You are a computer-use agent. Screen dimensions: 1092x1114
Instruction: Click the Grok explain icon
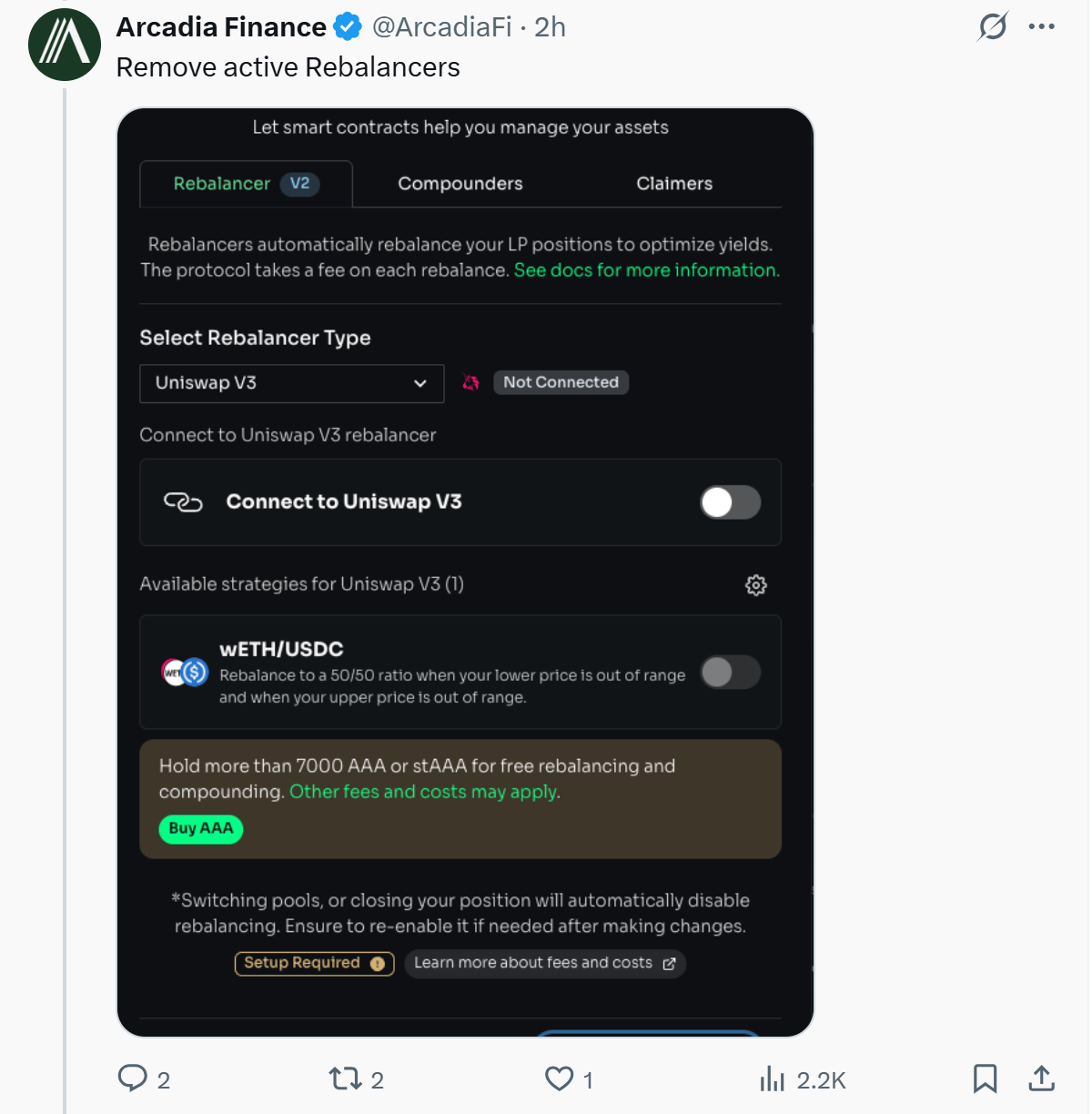[992, 26]
